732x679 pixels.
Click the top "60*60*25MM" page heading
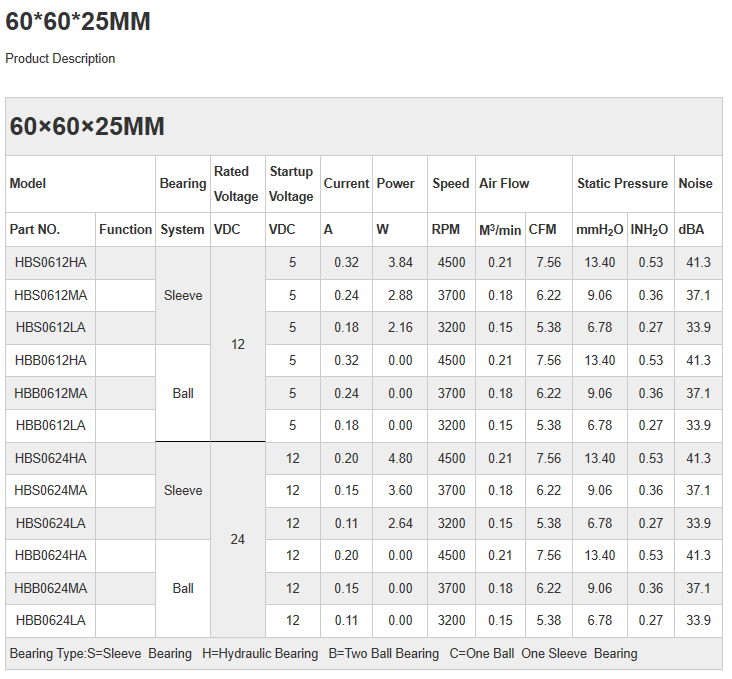pyautogui.click(x=78, y=21)
